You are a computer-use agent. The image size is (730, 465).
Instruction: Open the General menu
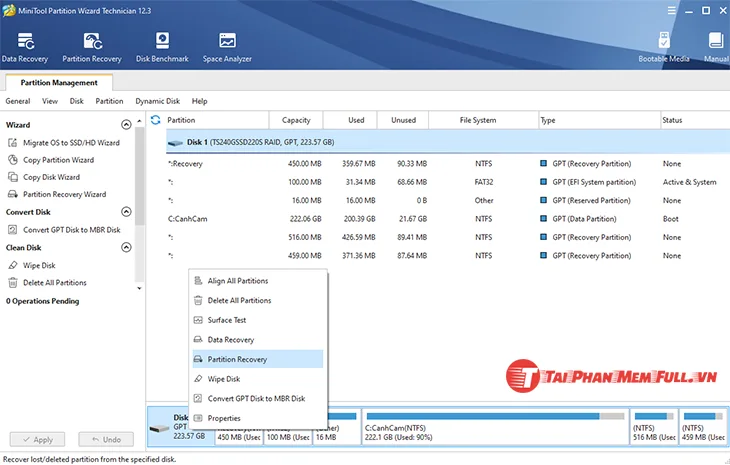(x=18, y=101)
